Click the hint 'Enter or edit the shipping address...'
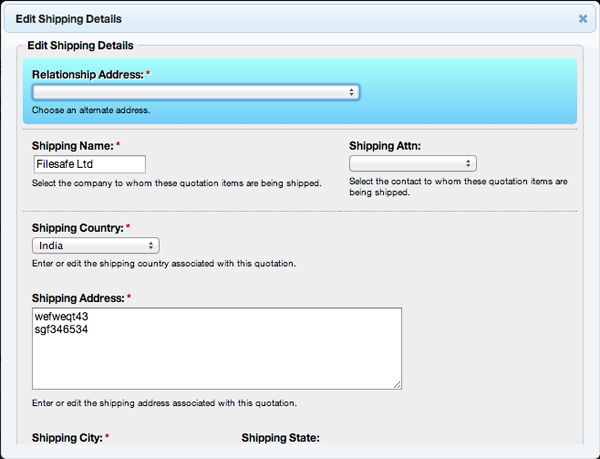The width and height of the screenshot is (600, 459). click(x=164, y=403)
